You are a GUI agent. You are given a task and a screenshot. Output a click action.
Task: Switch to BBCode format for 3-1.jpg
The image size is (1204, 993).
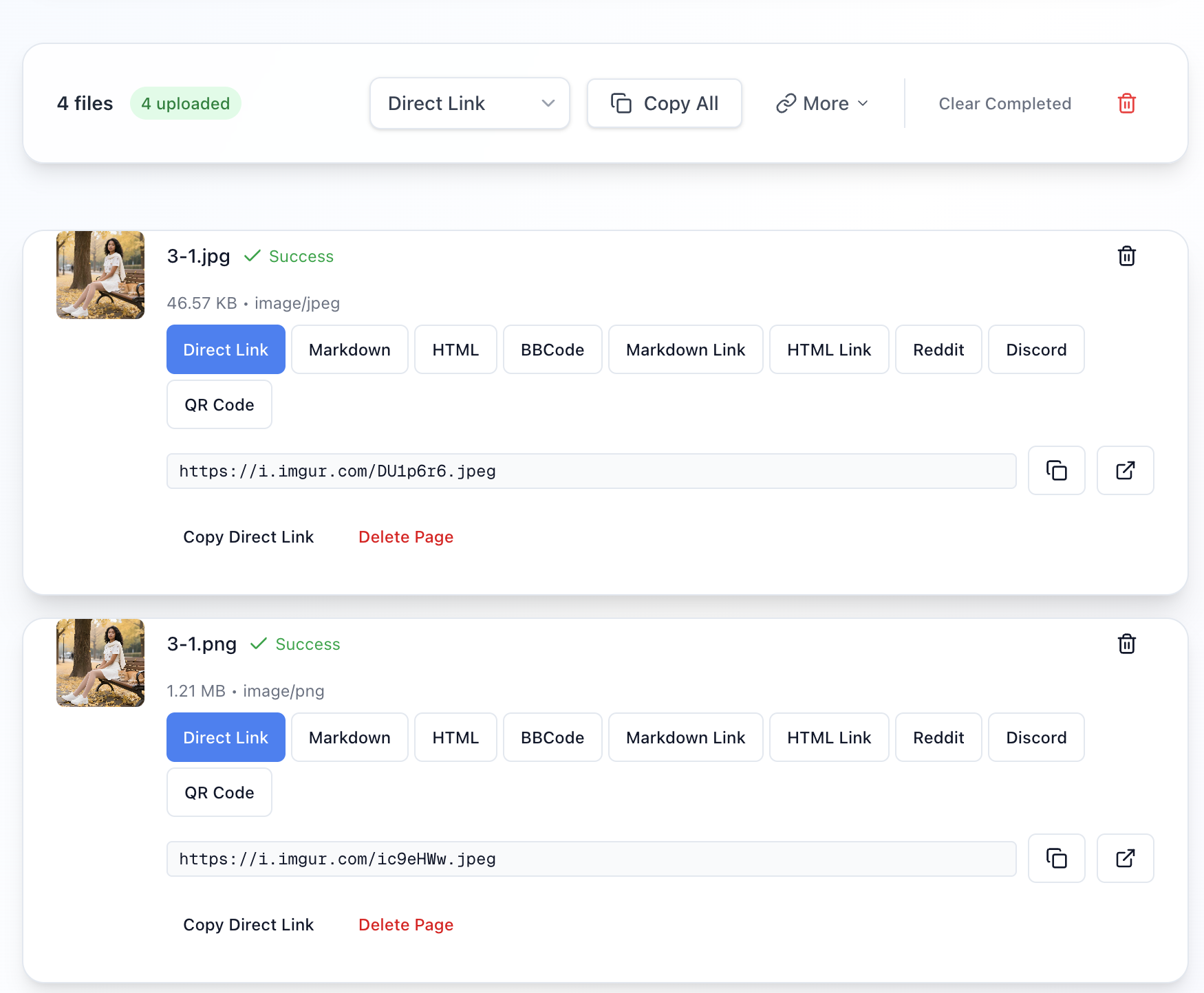[x=552, y=350]
